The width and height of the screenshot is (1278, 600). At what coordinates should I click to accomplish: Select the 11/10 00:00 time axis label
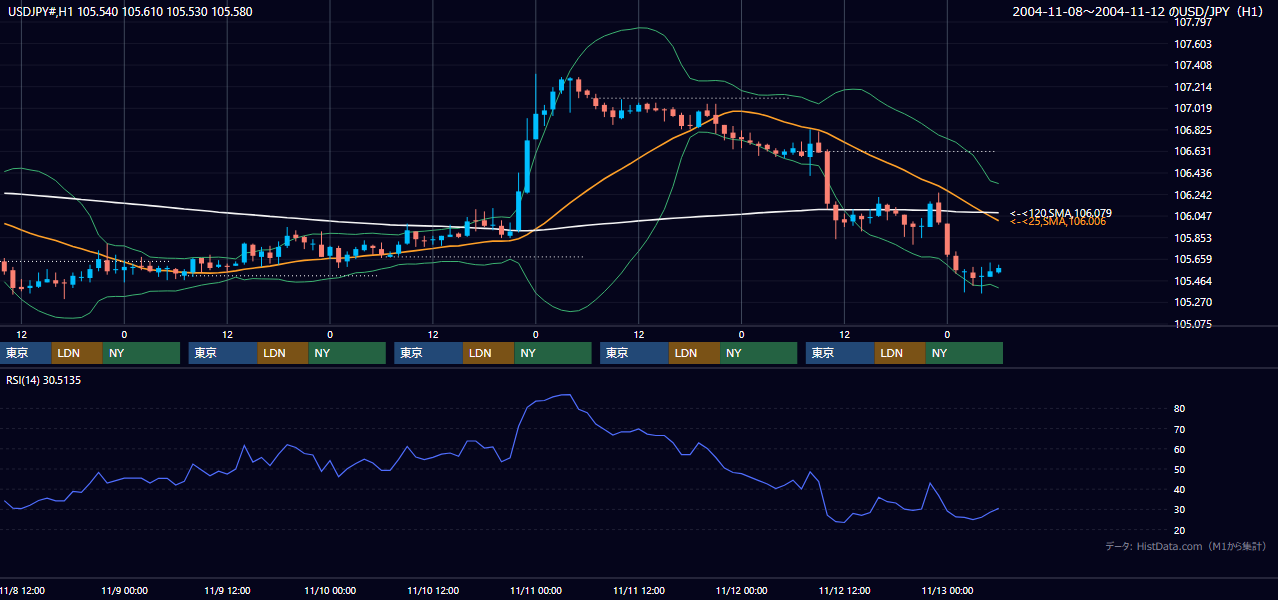point(330,590)
